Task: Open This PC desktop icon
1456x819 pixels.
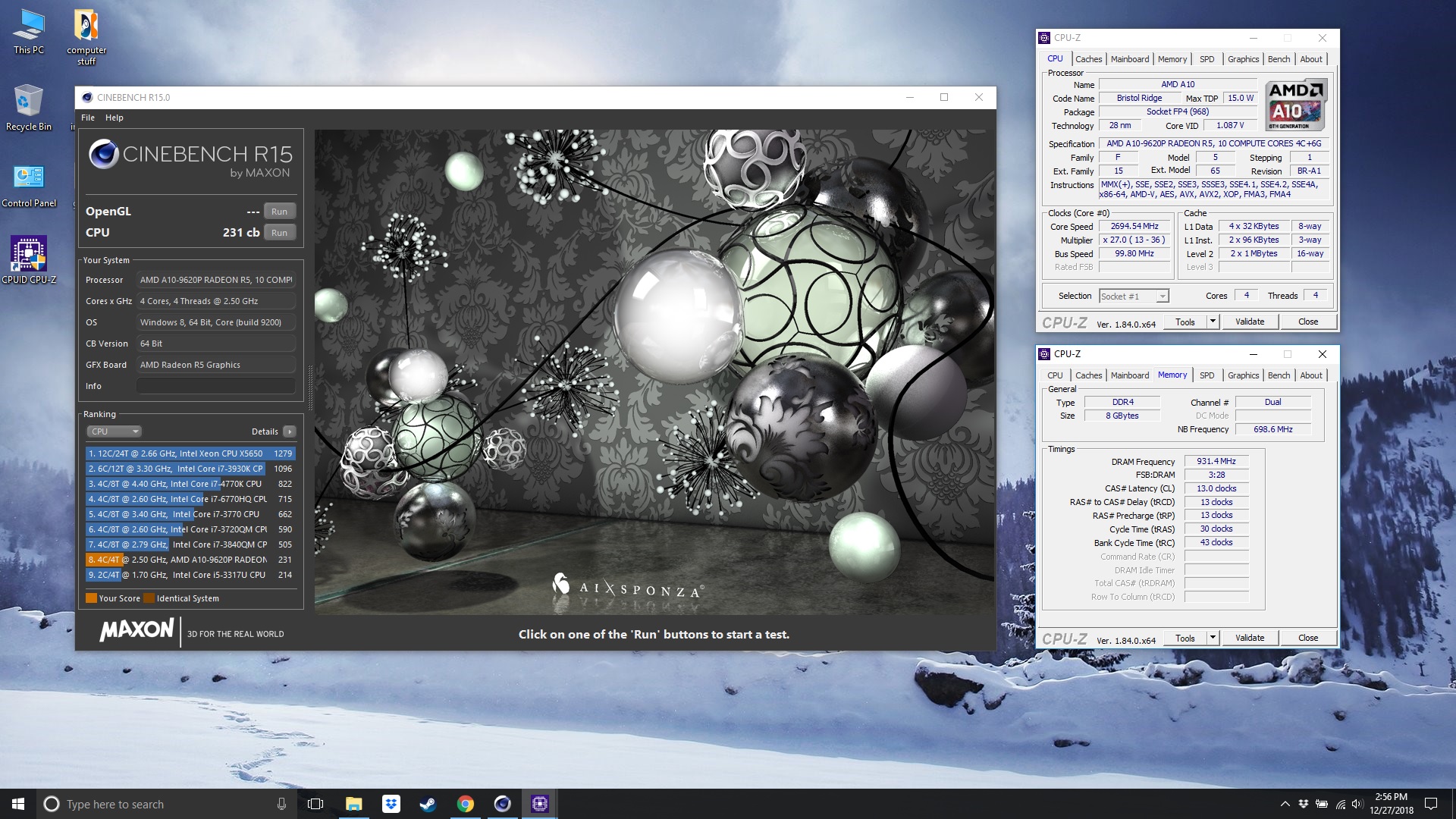Action: click(29, 32)
